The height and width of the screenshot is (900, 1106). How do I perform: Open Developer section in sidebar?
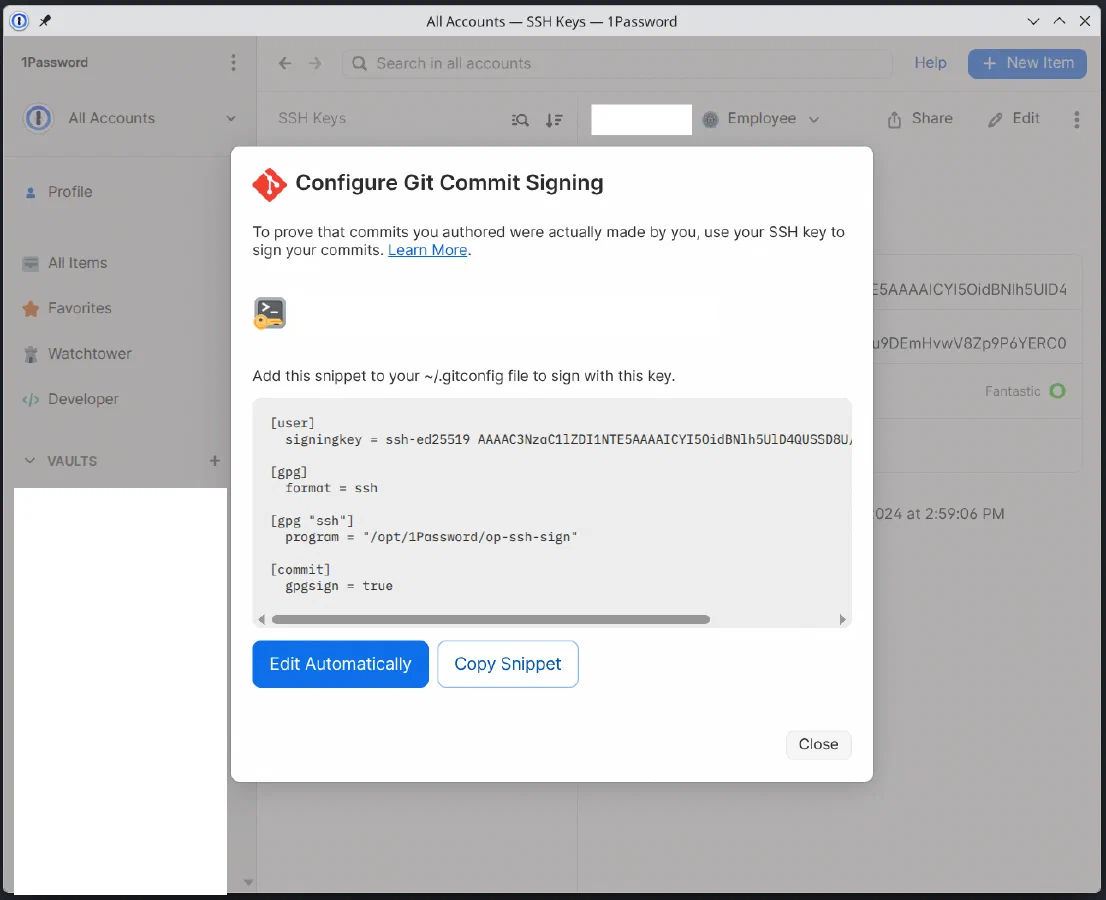83,399
